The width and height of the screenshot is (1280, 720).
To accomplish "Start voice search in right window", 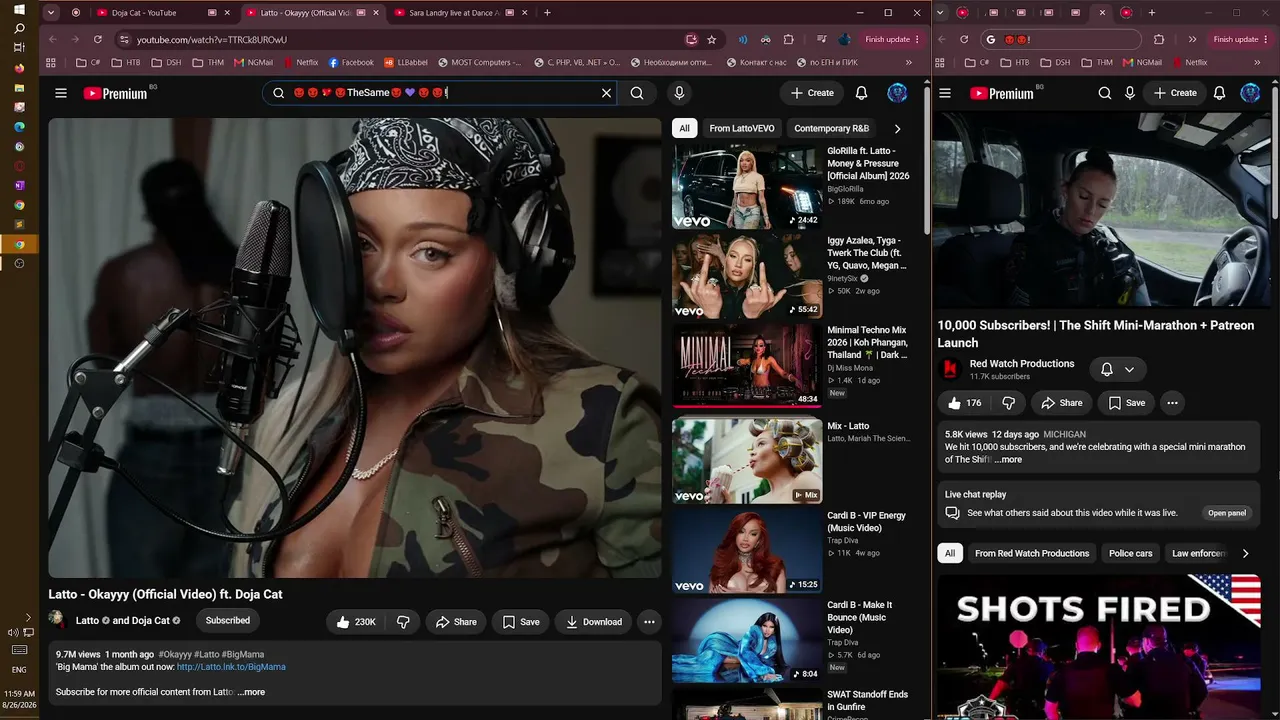I will (1130, 93).
